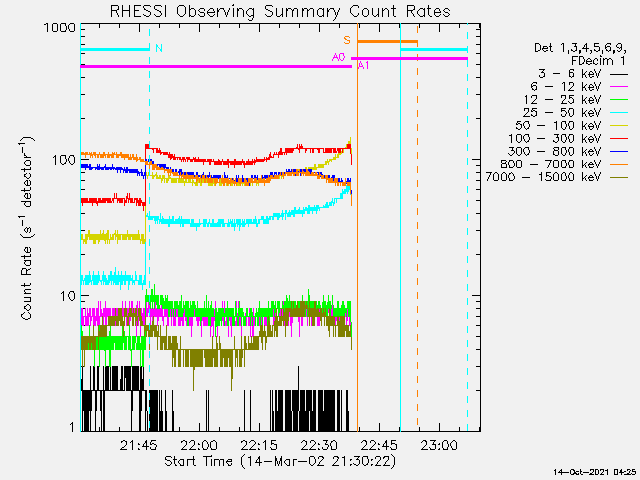The width and height of the screenshot is (640, 480).
Task: Click the '7000 - 15000 keV' legend label
Action: (543, 177)
